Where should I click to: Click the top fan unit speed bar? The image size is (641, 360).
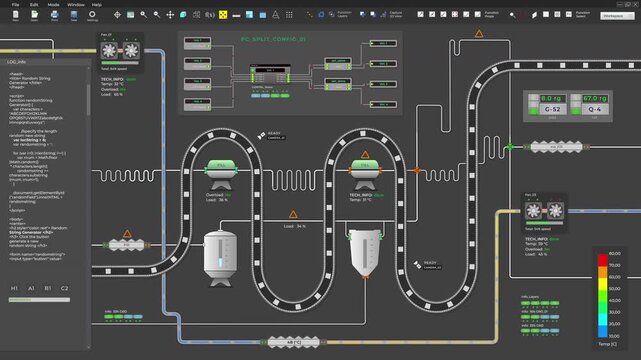coord(120,63)
